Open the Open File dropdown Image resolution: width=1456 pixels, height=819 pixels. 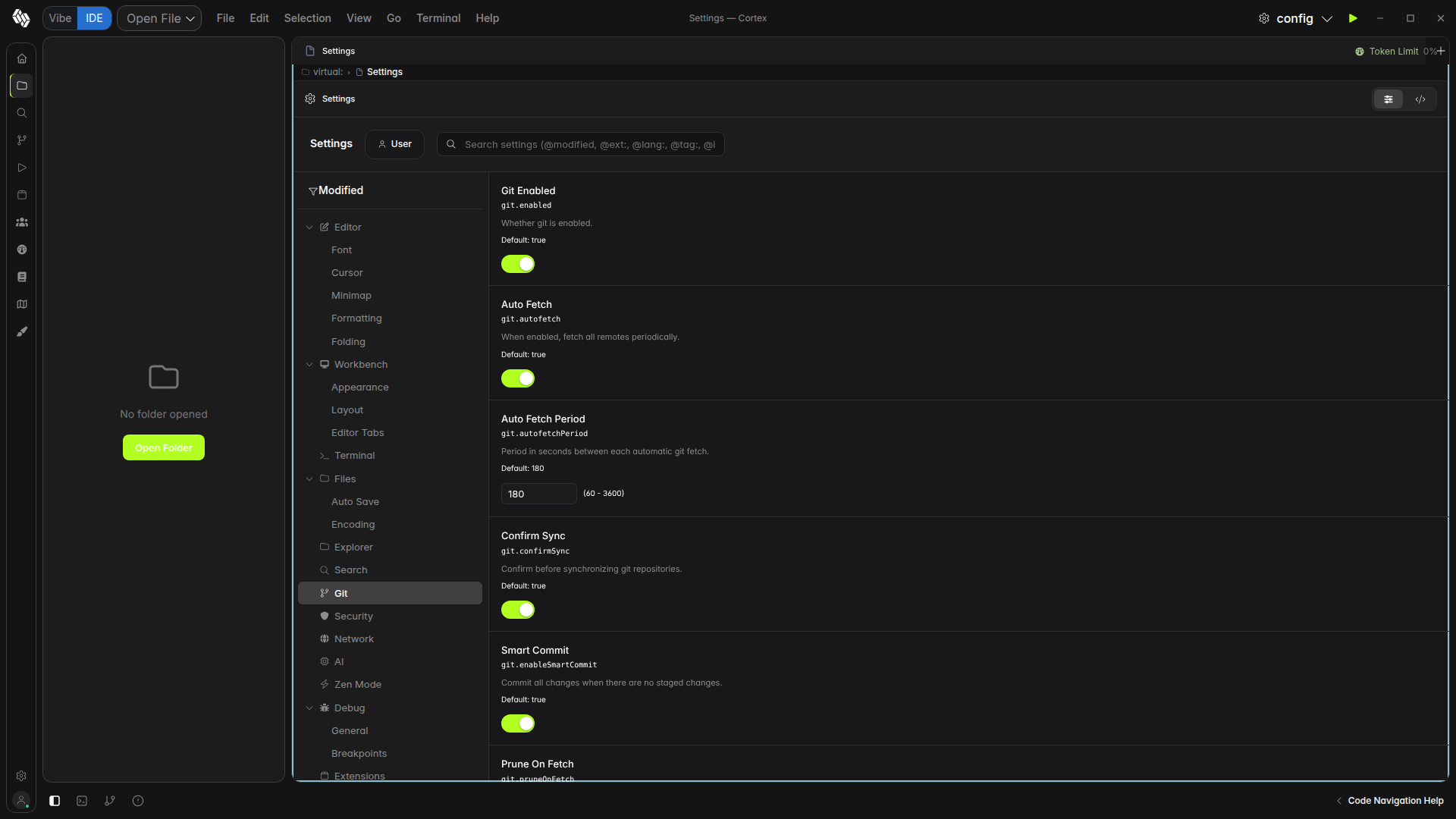[158, 17]
